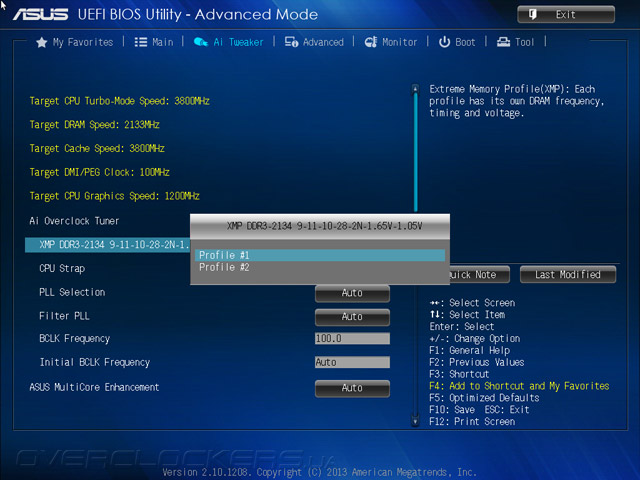The height and width of the screenshot is (480, 640).
Task: Click the power icon beside Boot
Action: (444, 42)
